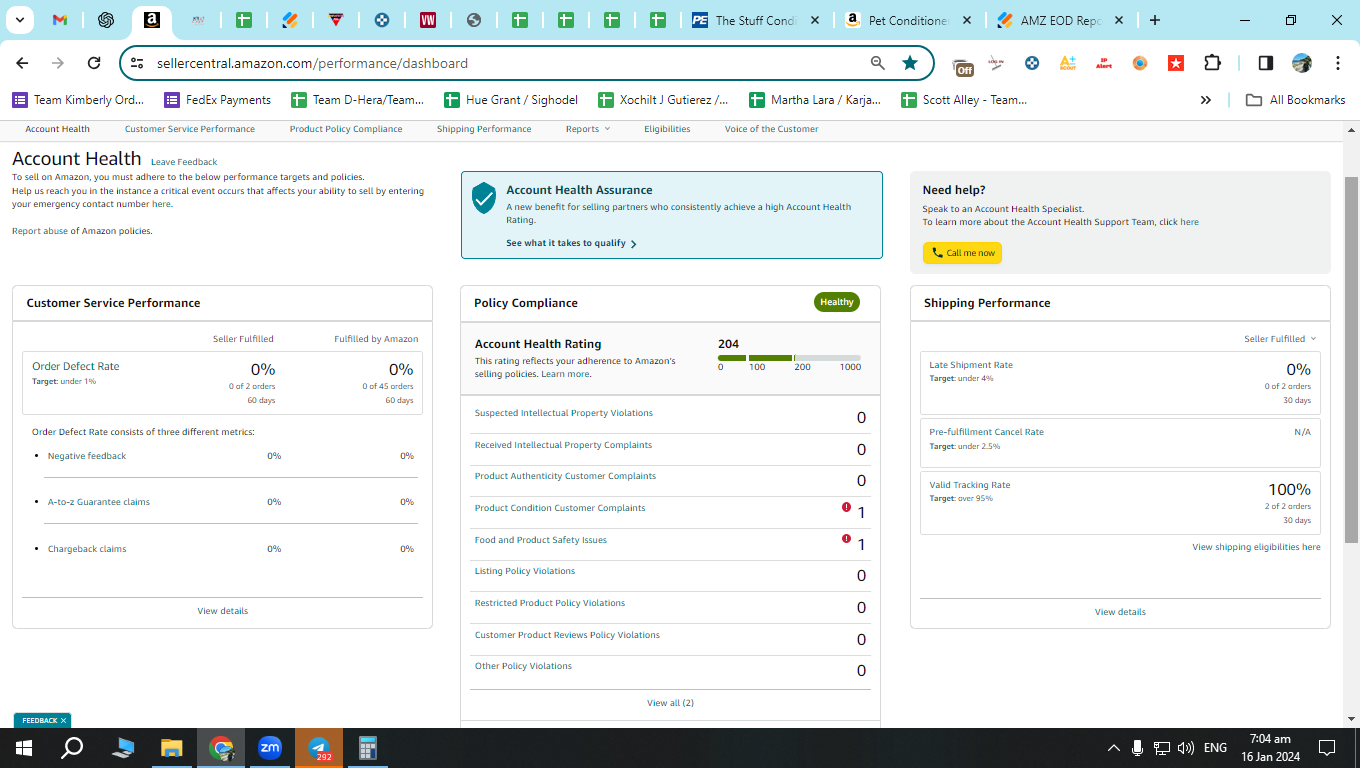Switch to the 'AMZ EOD Rep...' browser tab

pyautogui.click(x=1059, y=20)
